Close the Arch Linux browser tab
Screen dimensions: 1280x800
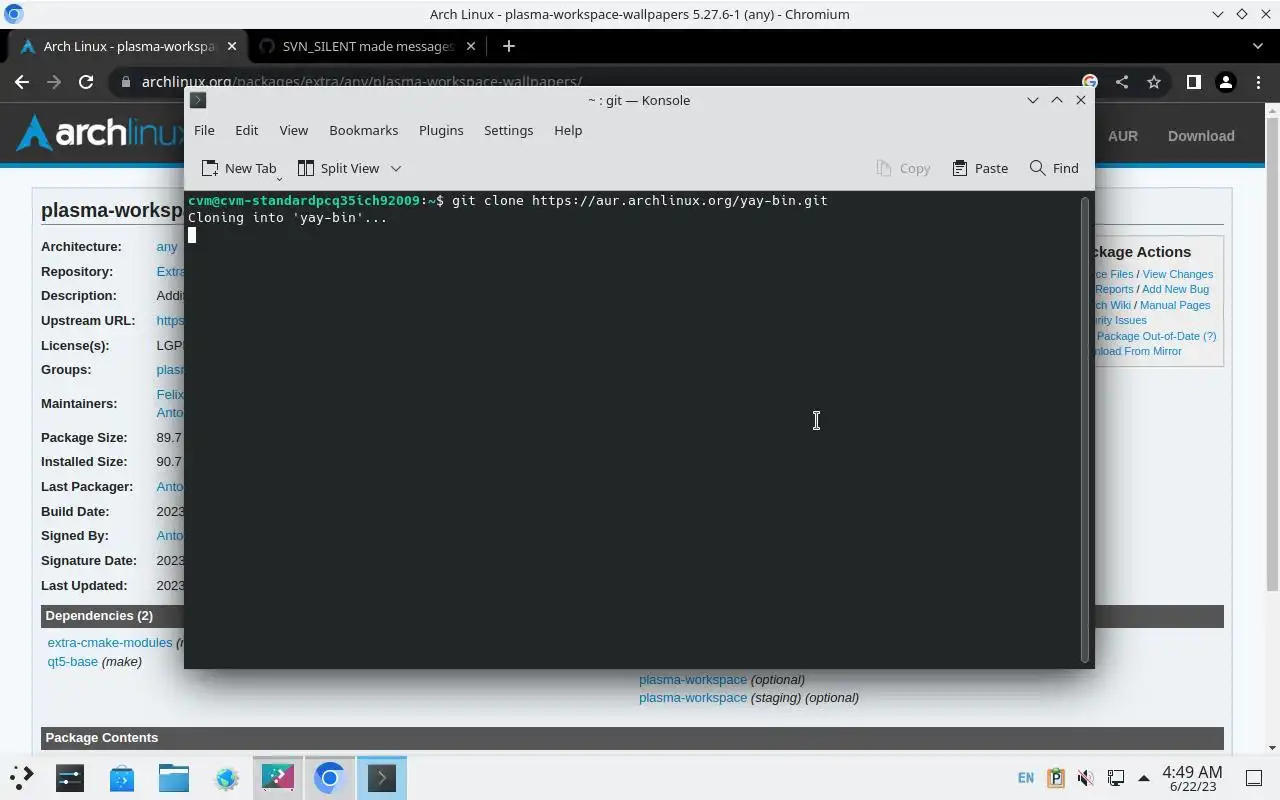pos(231,46)
